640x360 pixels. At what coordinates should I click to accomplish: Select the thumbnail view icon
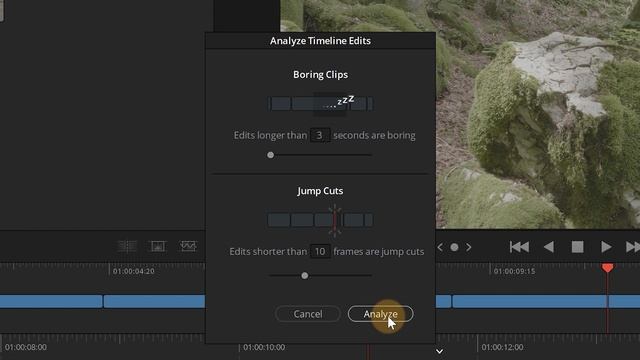pyautogui.click(x=158, y=246)
